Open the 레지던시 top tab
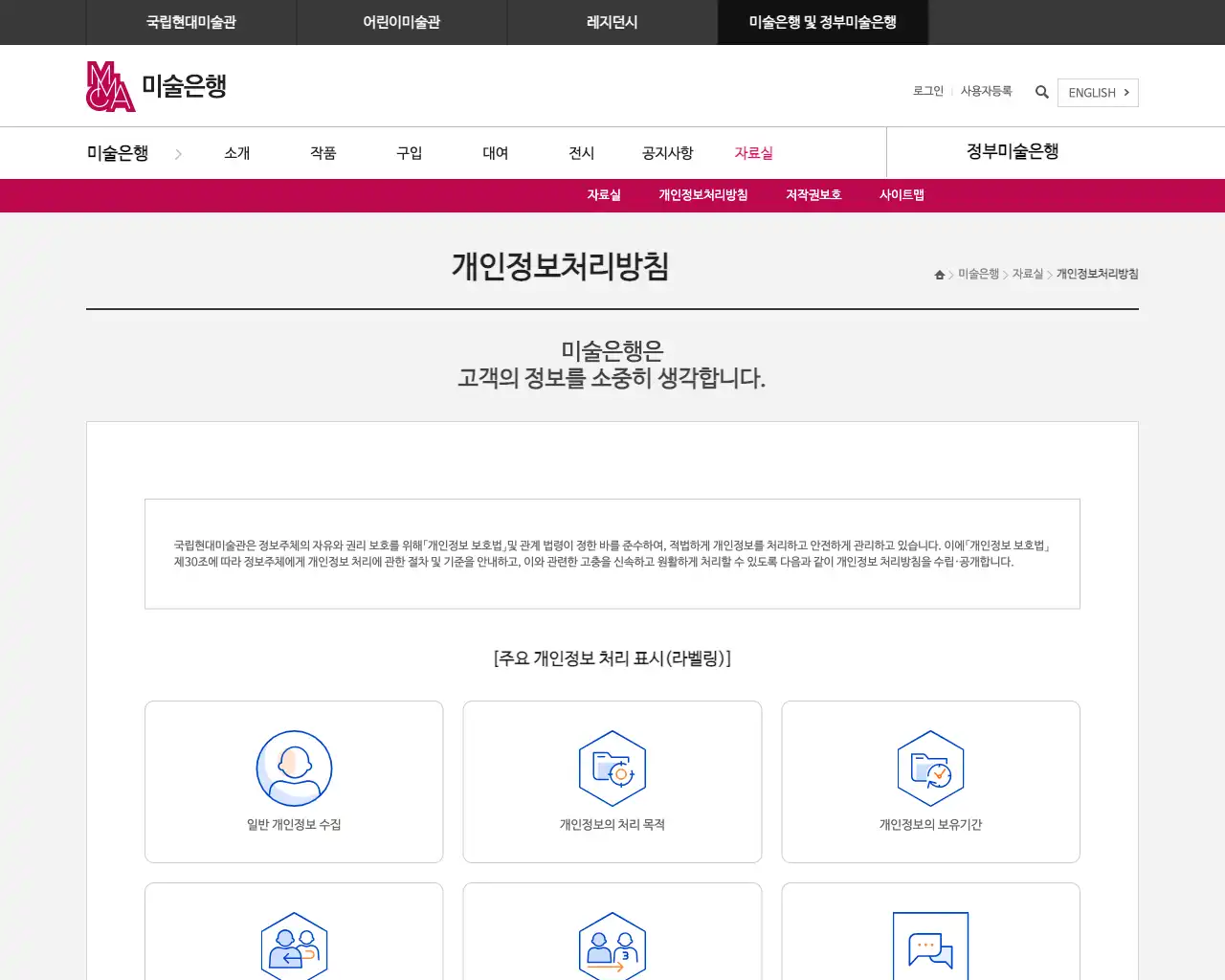Screen dimensions: 1225x980 (612, 22)
